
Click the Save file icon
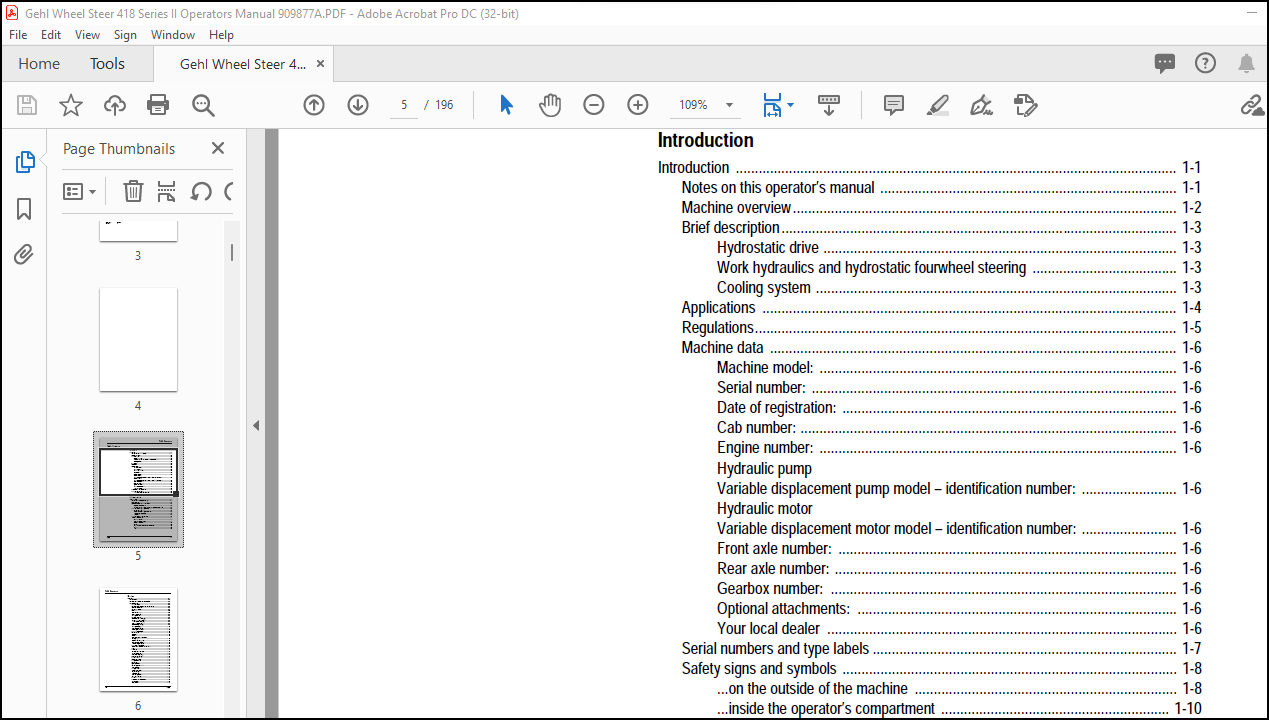coord(27,105)
